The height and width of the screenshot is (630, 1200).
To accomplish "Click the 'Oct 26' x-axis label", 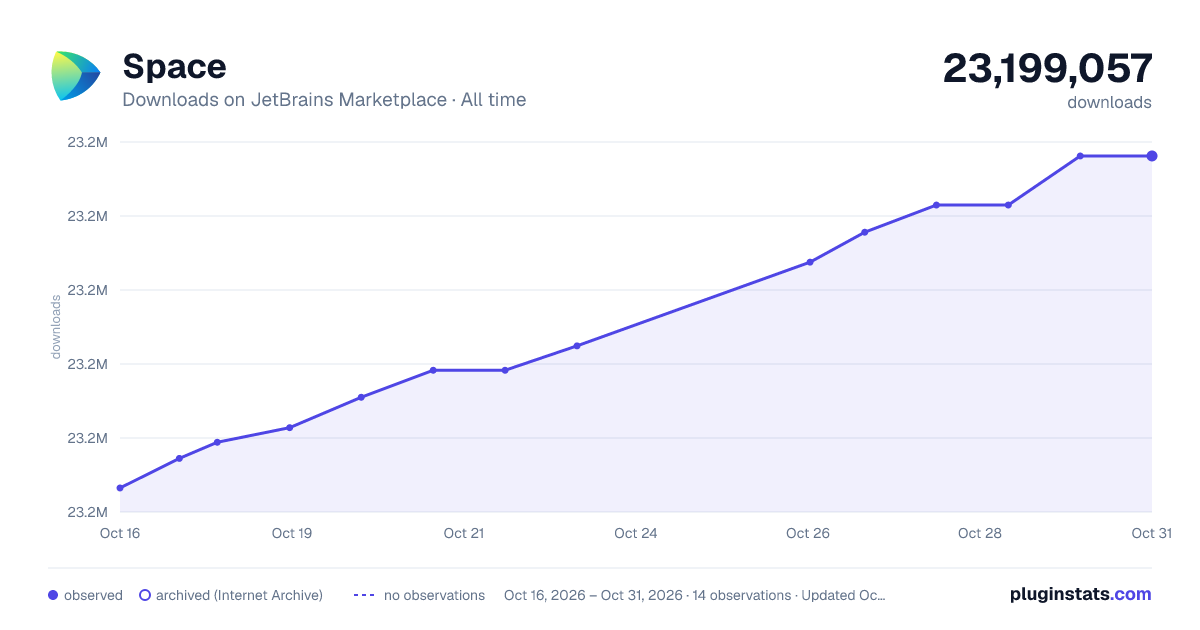I will point(808,533).
